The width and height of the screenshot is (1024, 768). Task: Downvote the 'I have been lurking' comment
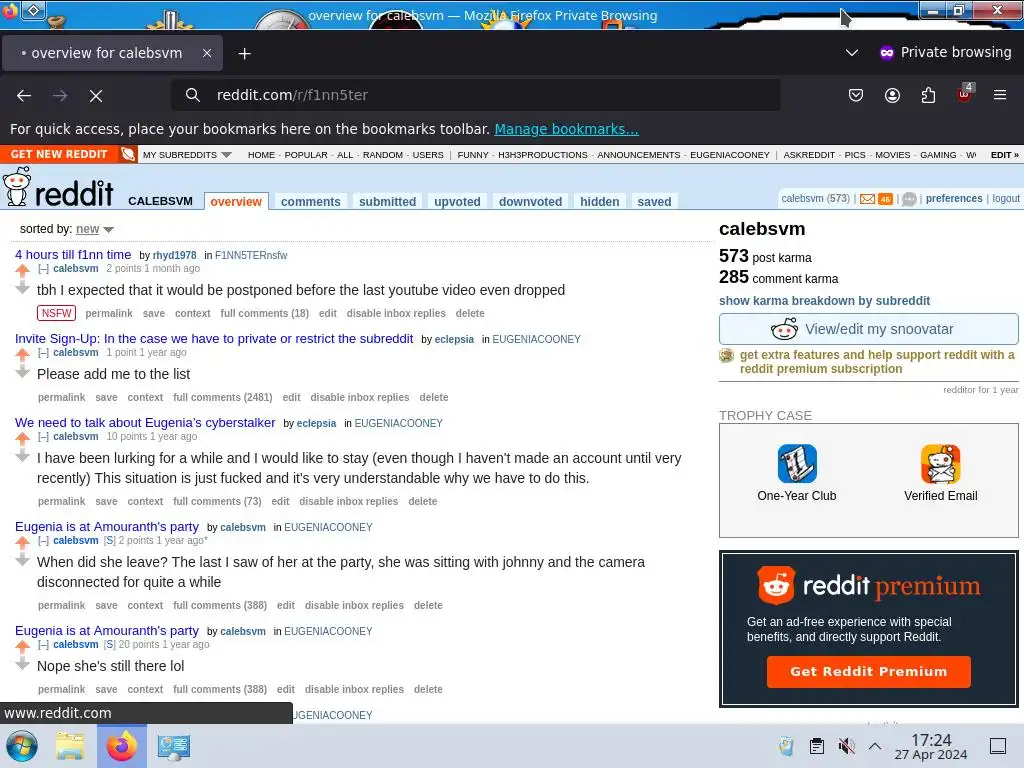pyautogui.click(x=22, y=456)
